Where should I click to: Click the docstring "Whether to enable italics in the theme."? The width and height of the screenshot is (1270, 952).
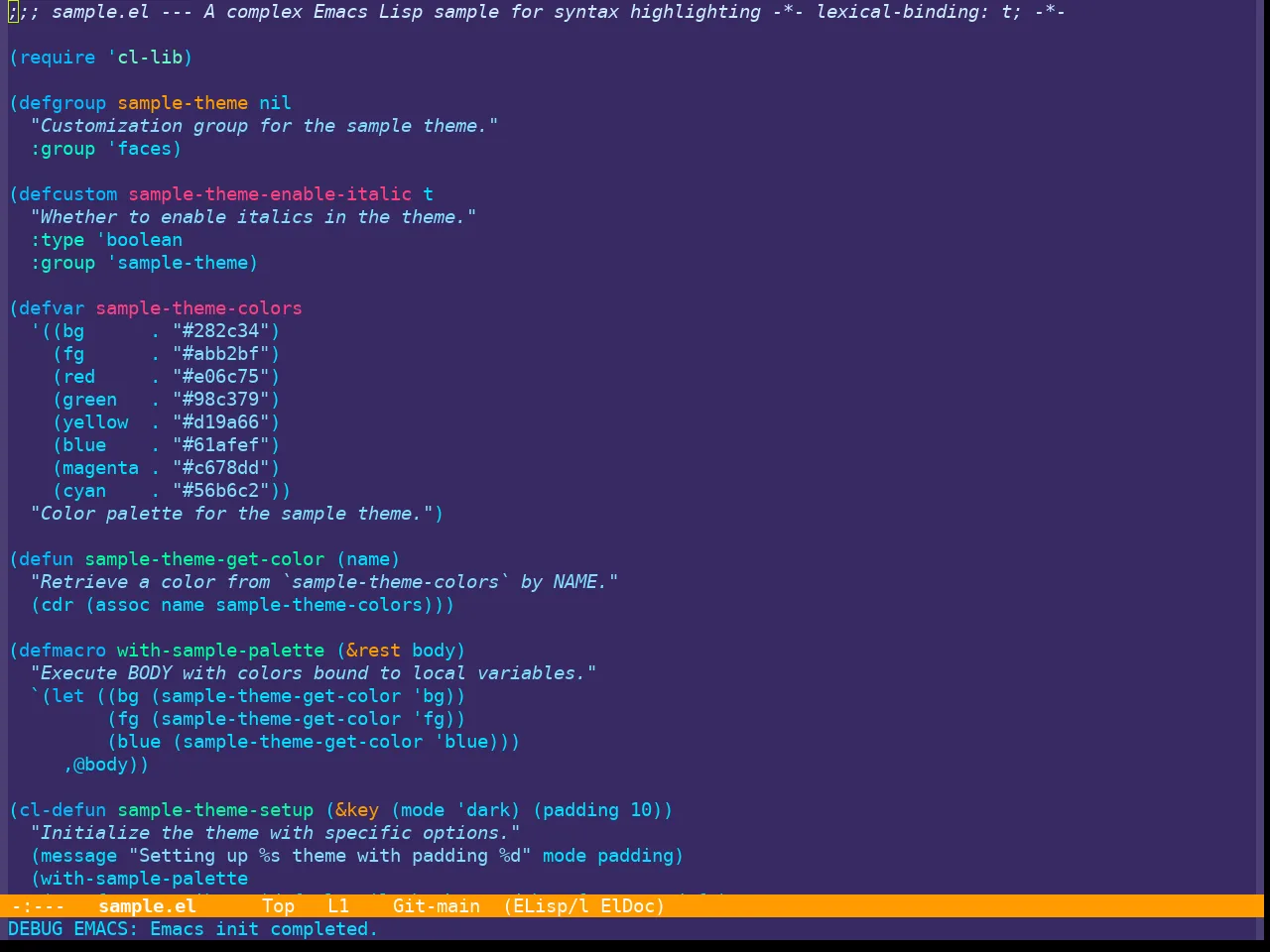click(x=253, y=217)
